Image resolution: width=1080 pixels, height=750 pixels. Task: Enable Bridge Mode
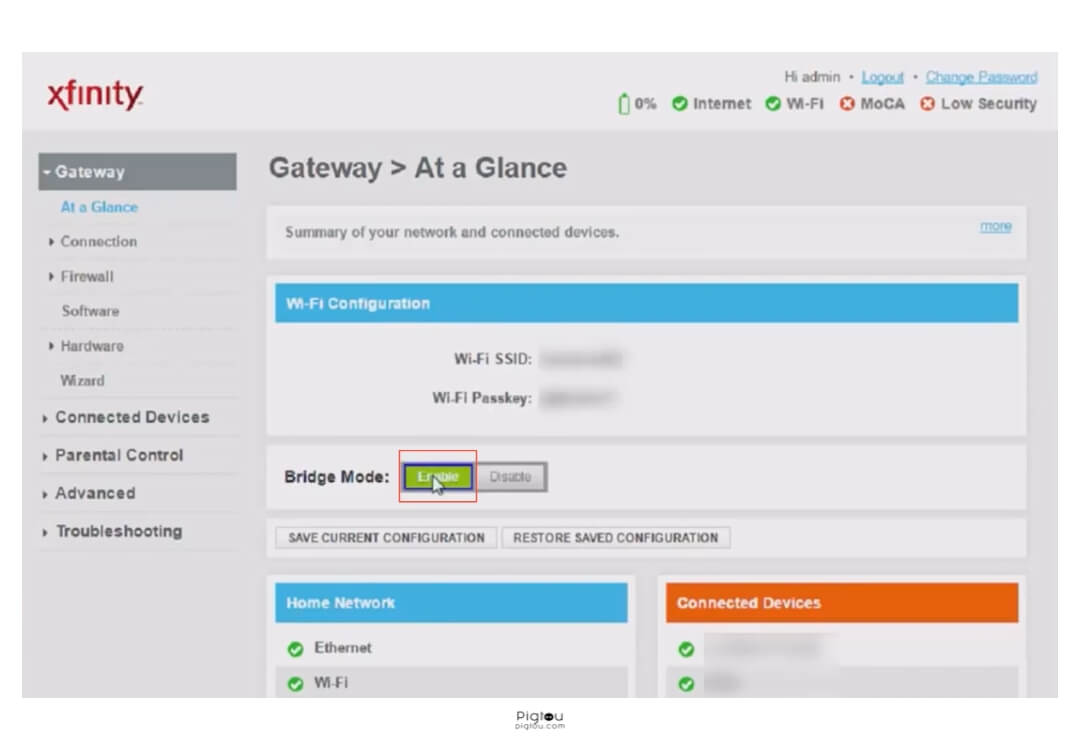436,477
